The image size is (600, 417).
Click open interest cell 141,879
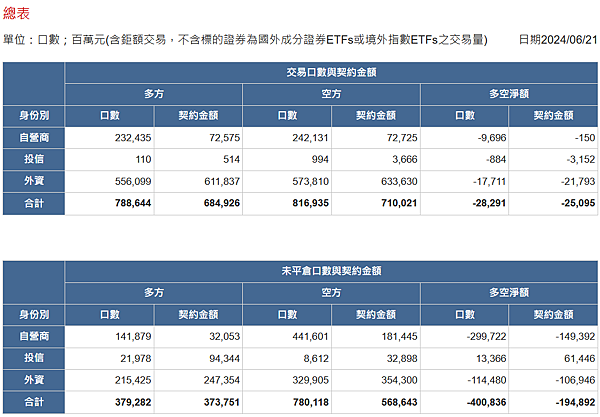pos(109,337)
